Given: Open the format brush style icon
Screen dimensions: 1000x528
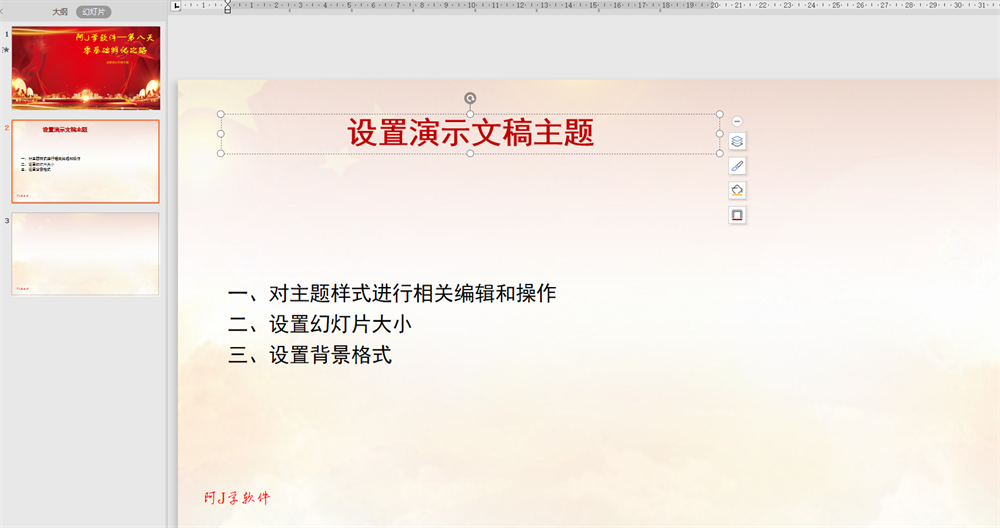Looking at the screenshot, I should (x=737, y=166).
